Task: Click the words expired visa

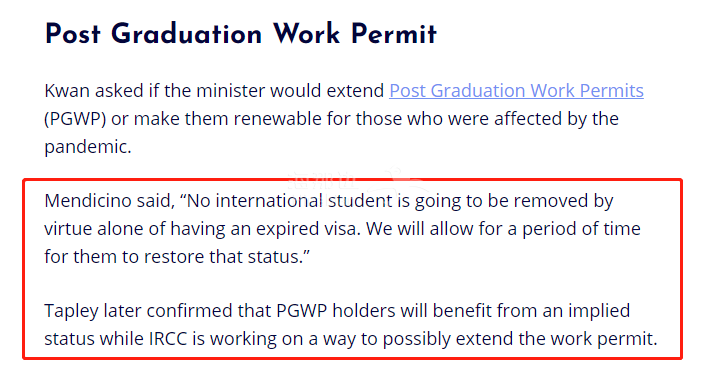Action: 308,229
